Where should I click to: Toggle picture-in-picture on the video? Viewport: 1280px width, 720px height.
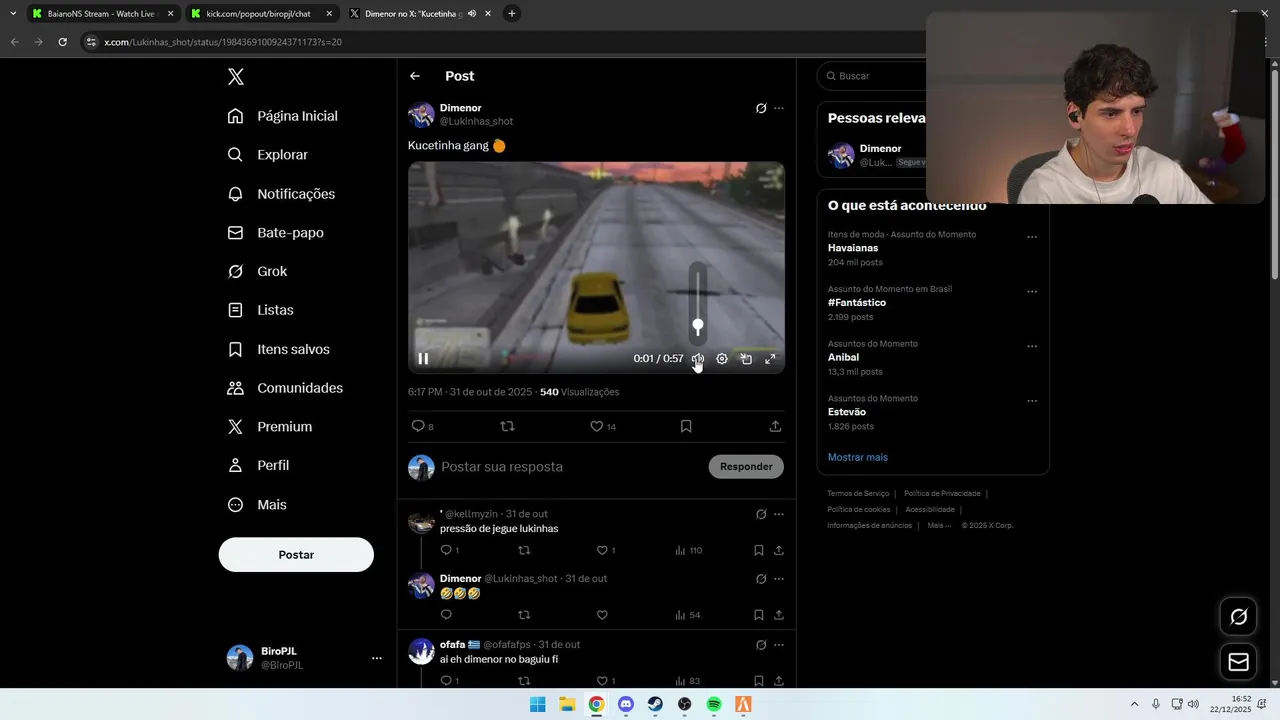tap(746, 359)
